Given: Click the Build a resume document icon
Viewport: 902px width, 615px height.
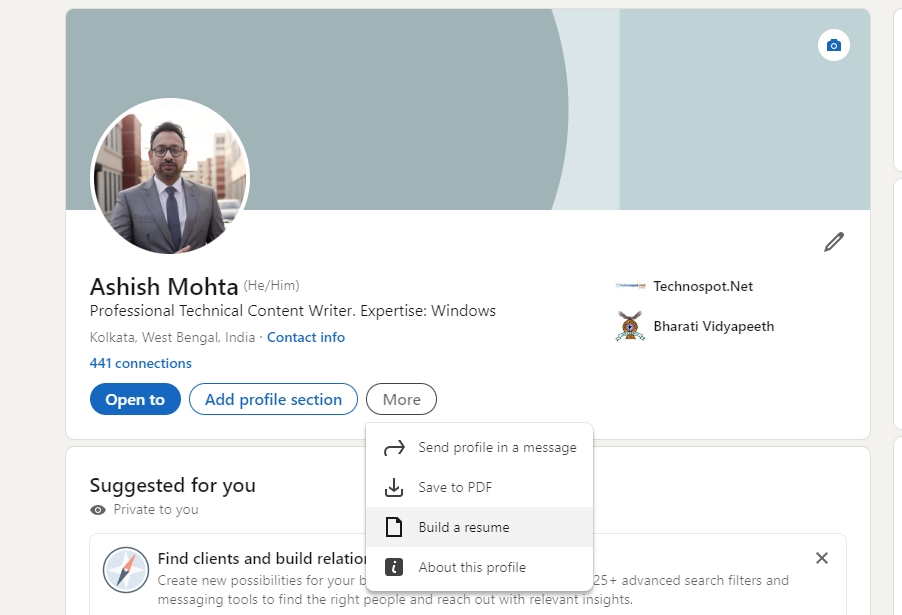Looking at the screenshot, I should click(x=394, y=527).
